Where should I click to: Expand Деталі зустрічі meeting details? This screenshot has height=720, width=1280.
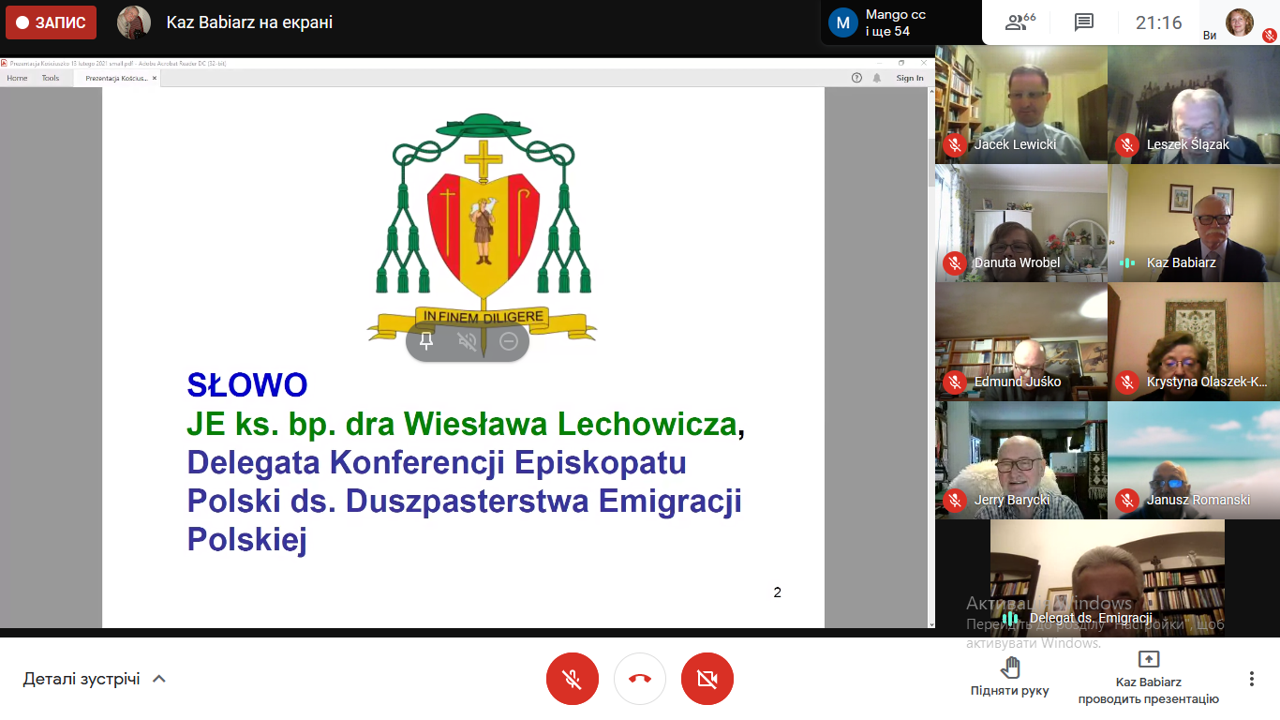(x=94, y=679)
